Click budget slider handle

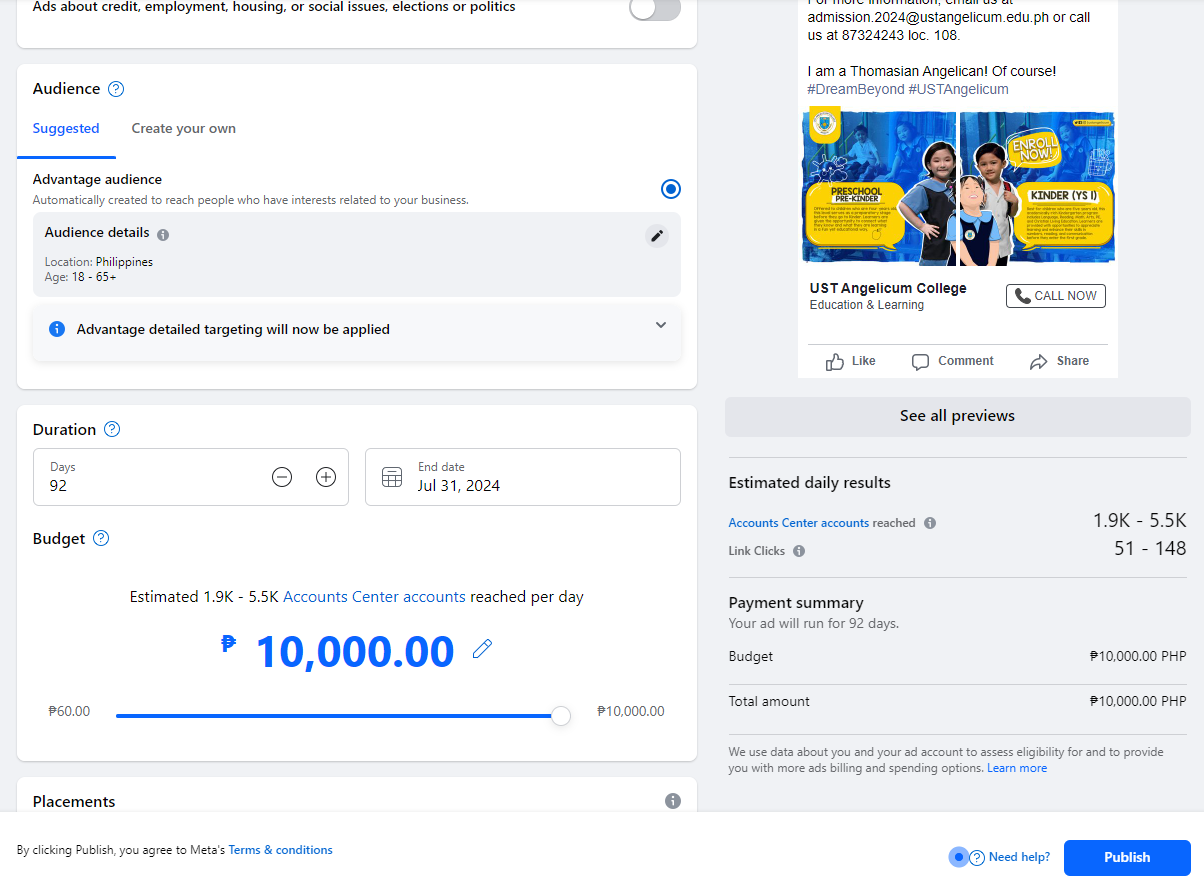[561, 716]
